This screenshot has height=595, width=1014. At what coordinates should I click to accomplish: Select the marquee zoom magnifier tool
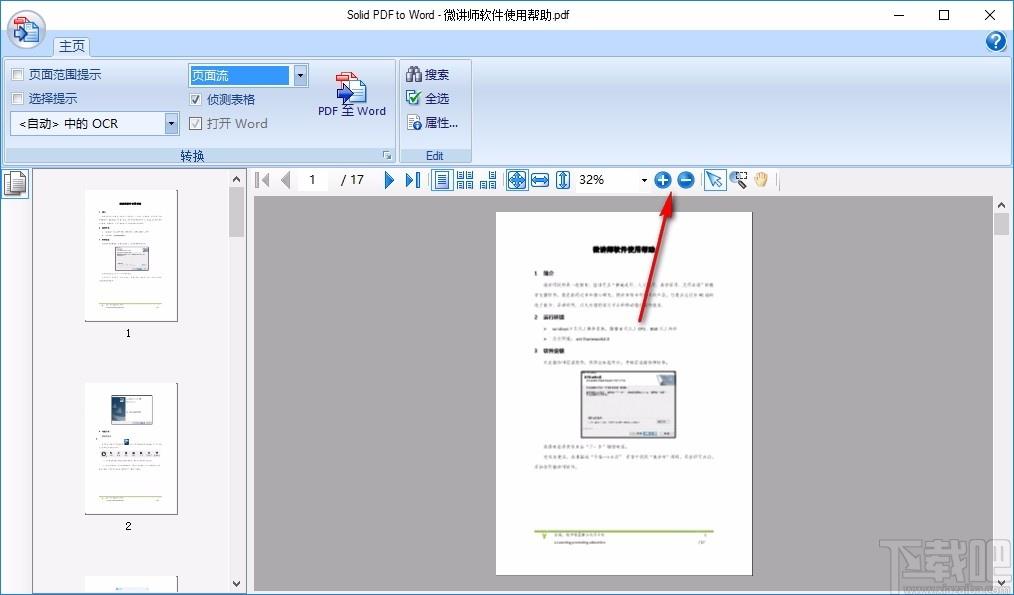point(738,180)
